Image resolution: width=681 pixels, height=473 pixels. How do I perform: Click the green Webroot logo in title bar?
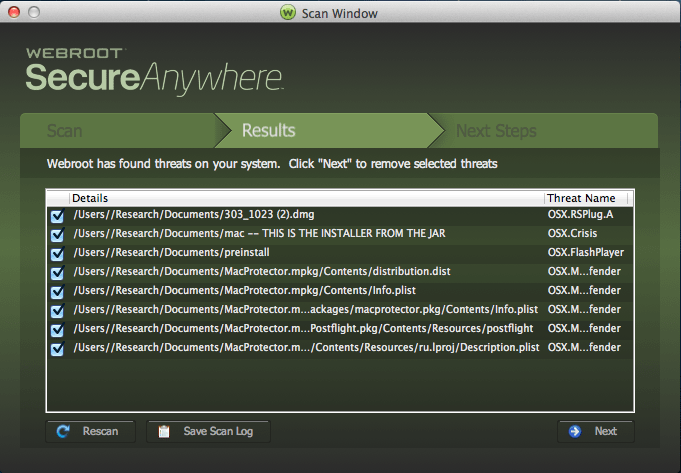point(288,12)
